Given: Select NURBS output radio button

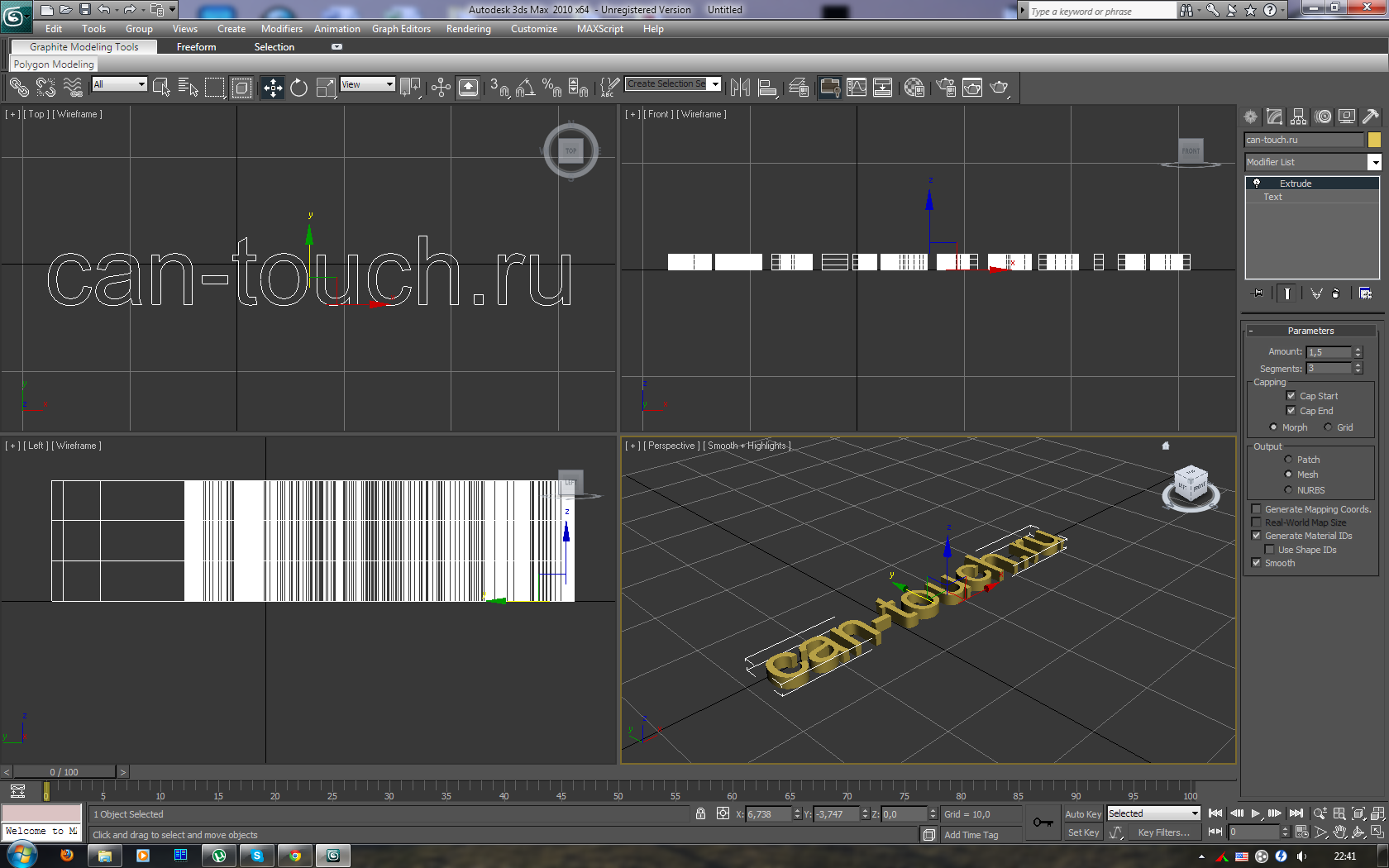Looking at the screenshot, I should pyautogui.click(x=1288, y=490).
